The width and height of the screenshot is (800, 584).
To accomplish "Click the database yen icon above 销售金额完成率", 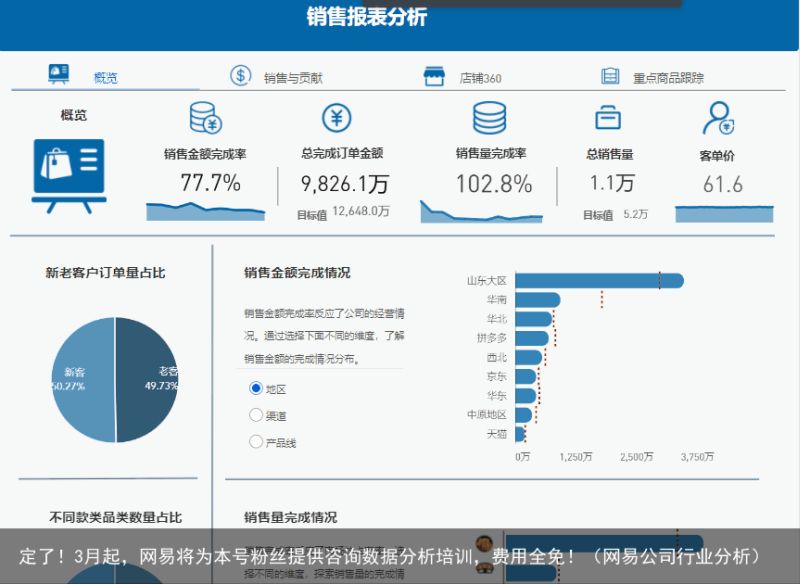I will point(205,118).
